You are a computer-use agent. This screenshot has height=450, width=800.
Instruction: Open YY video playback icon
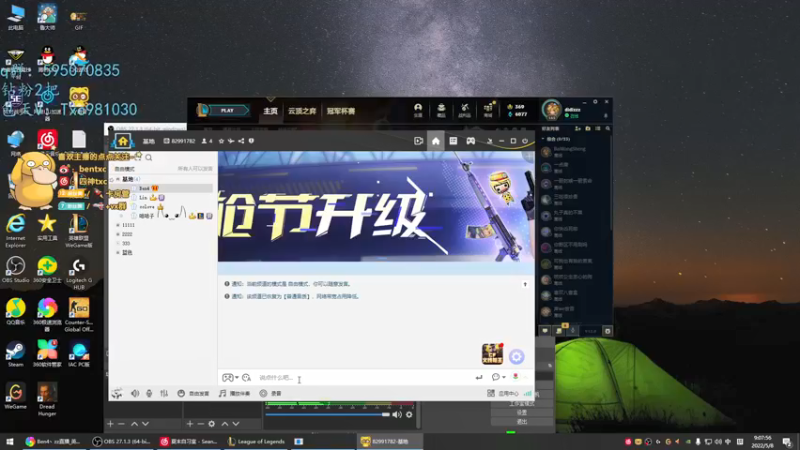[x=418, y=141]
